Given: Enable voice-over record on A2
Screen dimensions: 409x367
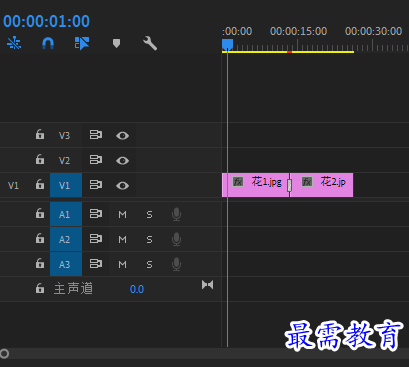Looking at the screenshot, I should click(x=176, y=239).
